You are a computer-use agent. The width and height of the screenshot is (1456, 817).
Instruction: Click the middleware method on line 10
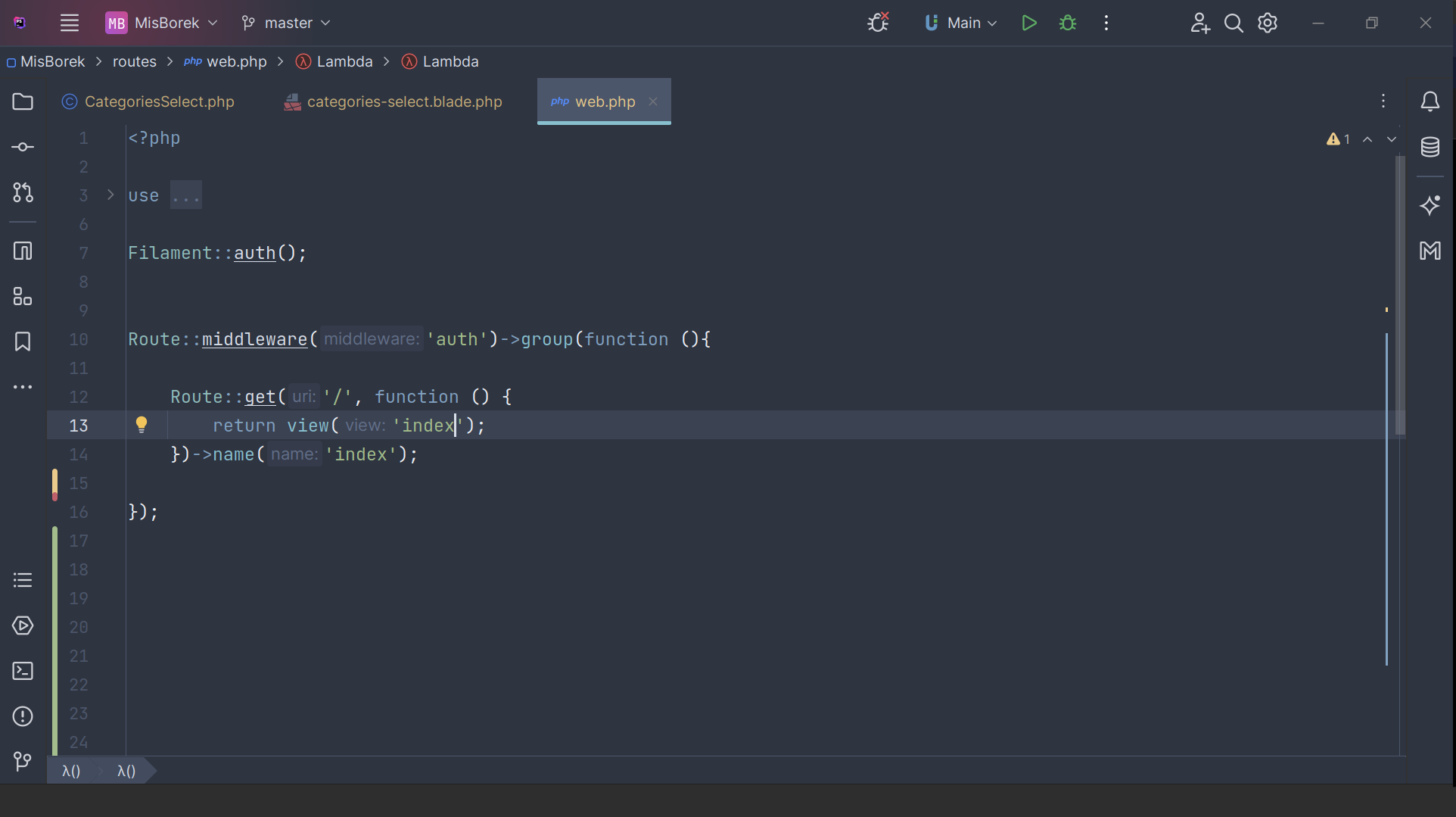[x=254, y=339]
